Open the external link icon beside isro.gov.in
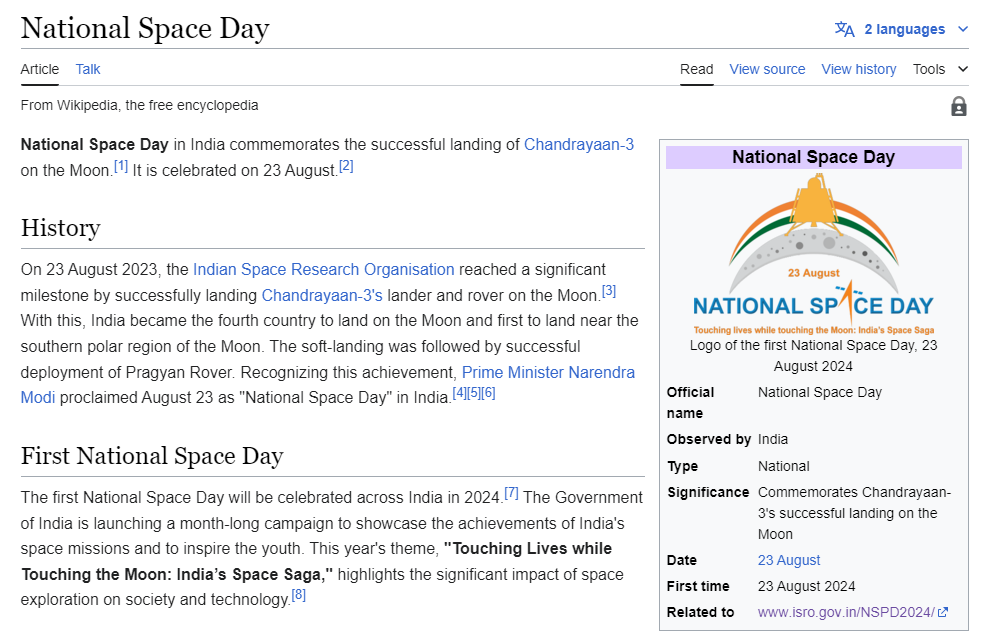Screen dimensions: 988x644 tap(943, 612)
